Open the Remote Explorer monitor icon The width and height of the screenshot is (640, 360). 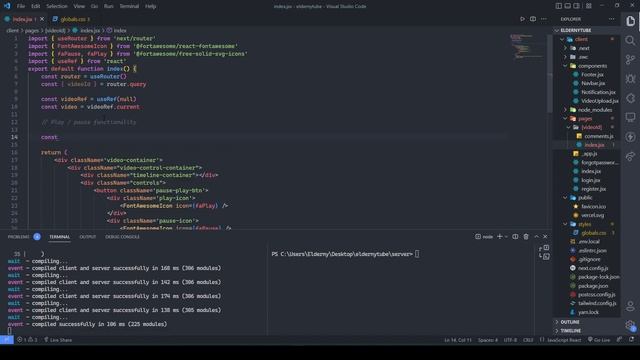coord(630,118)
